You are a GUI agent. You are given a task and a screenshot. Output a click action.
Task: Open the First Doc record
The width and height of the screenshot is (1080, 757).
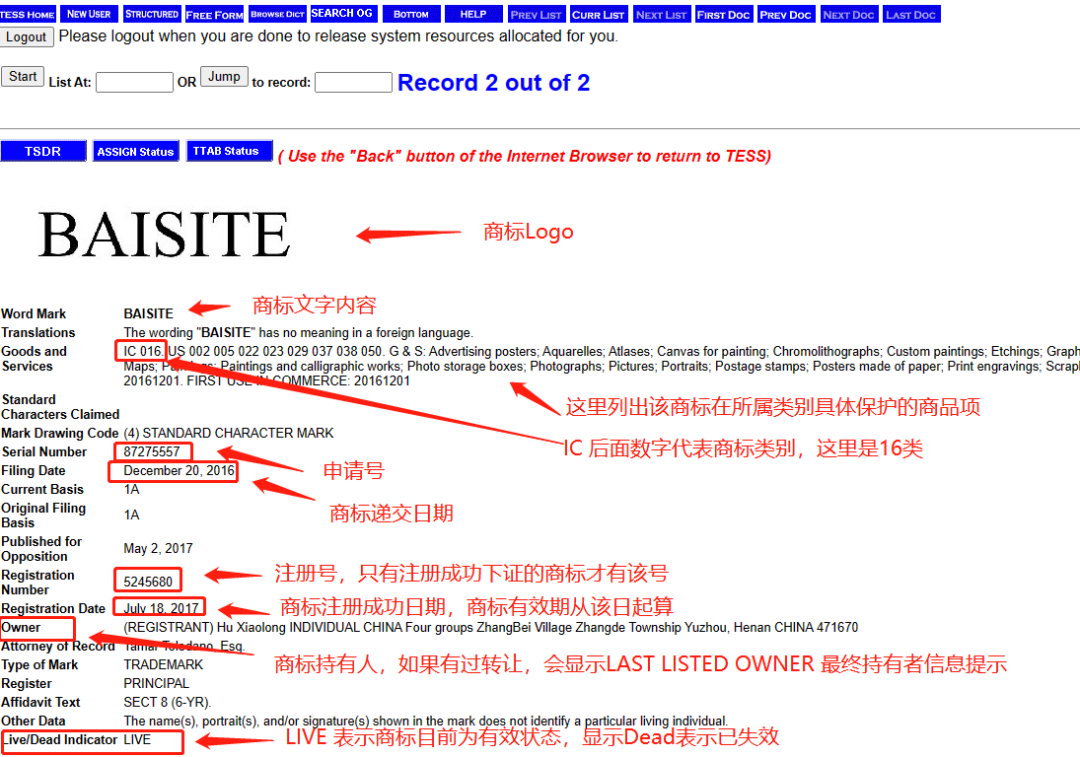tap(723, 13)
